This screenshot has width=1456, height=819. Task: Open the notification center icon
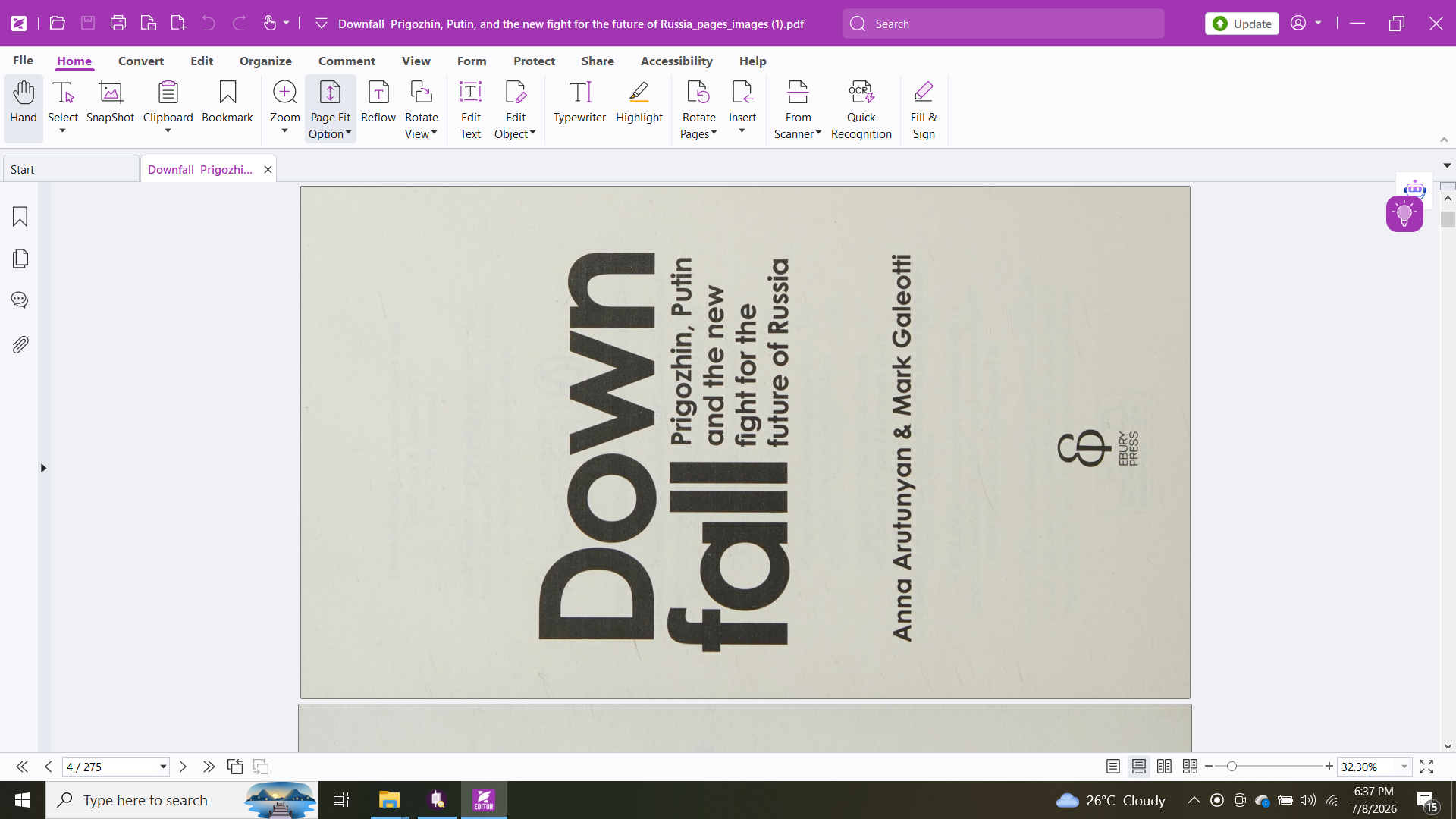coord(1426,801)
